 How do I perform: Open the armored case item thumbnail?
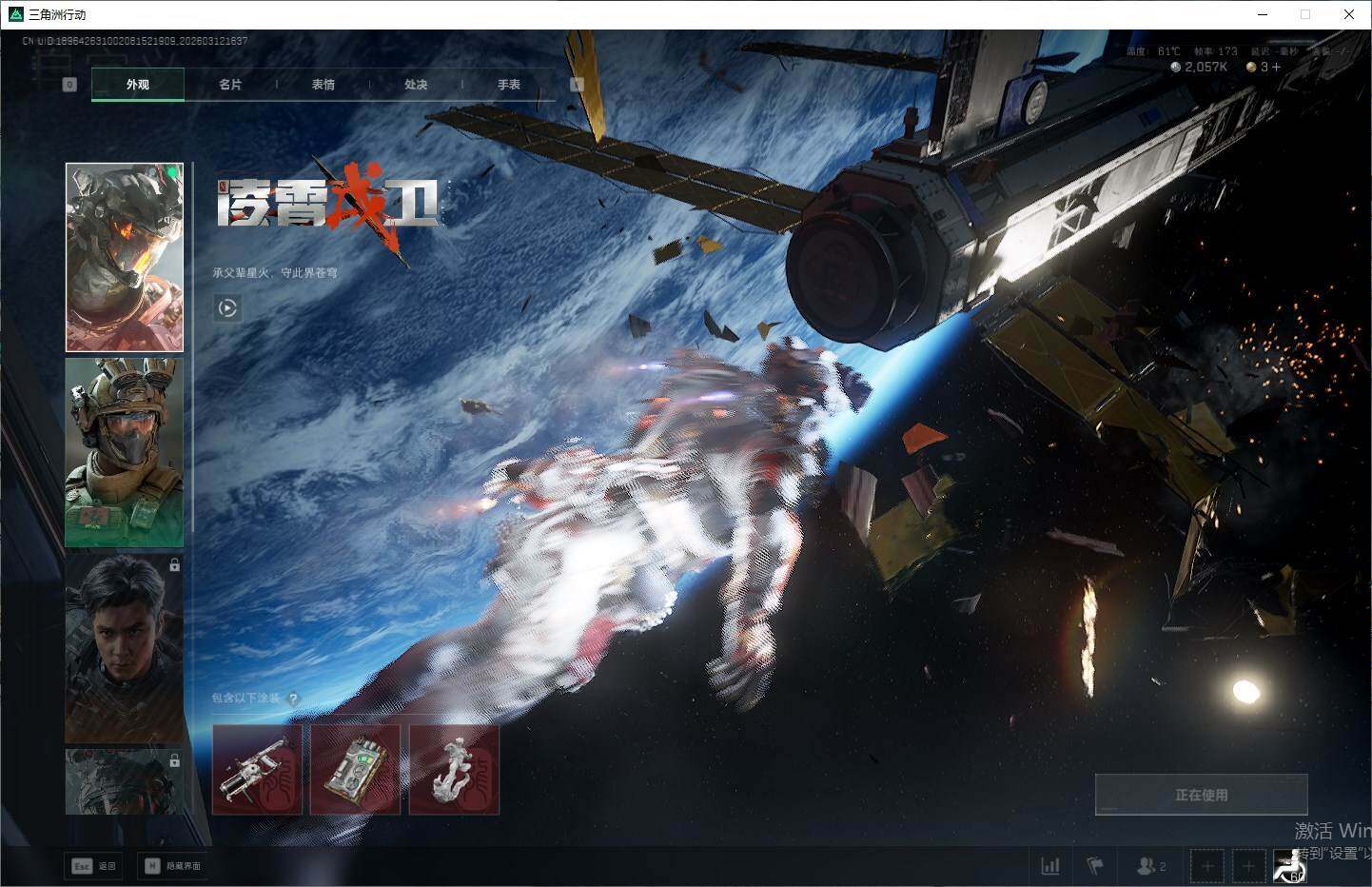point(355,770)
